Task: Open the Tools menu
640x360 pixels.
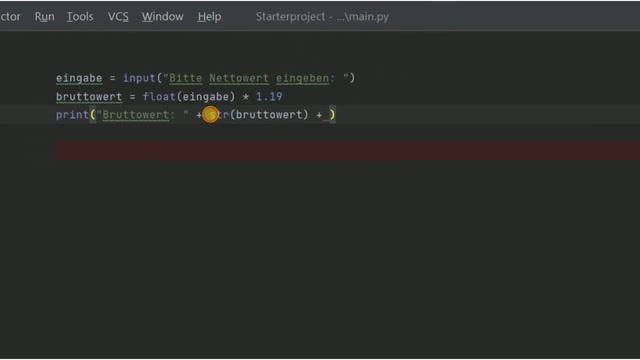Action: pos(80,17)
